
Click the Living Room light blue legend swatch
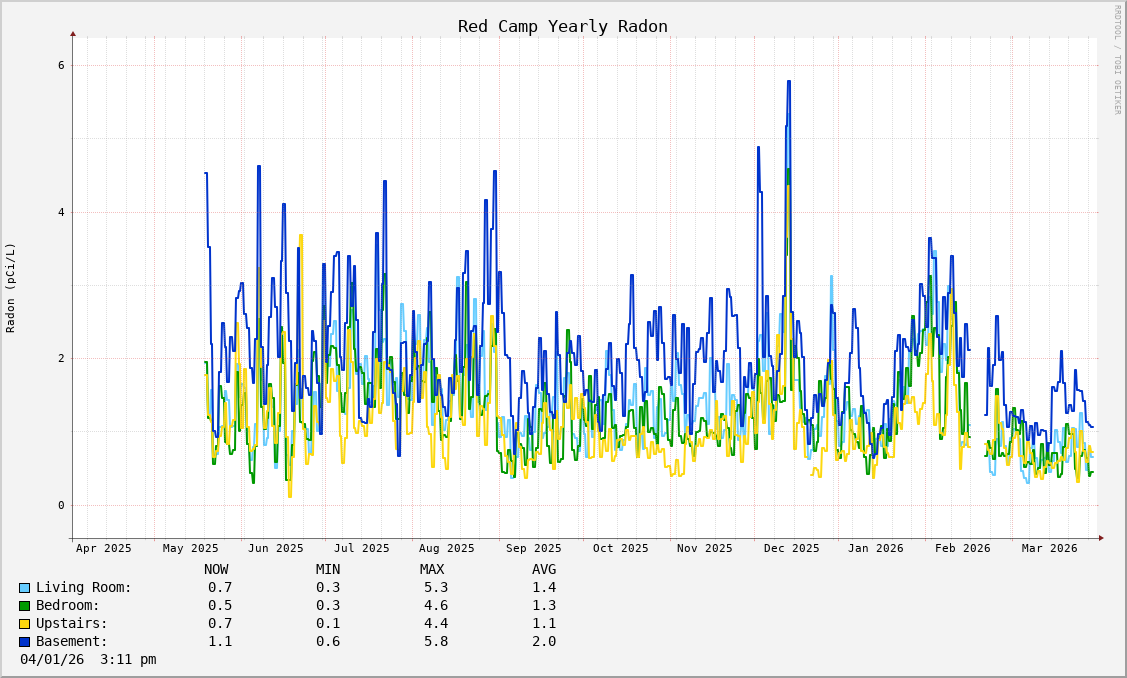(24, 588)
